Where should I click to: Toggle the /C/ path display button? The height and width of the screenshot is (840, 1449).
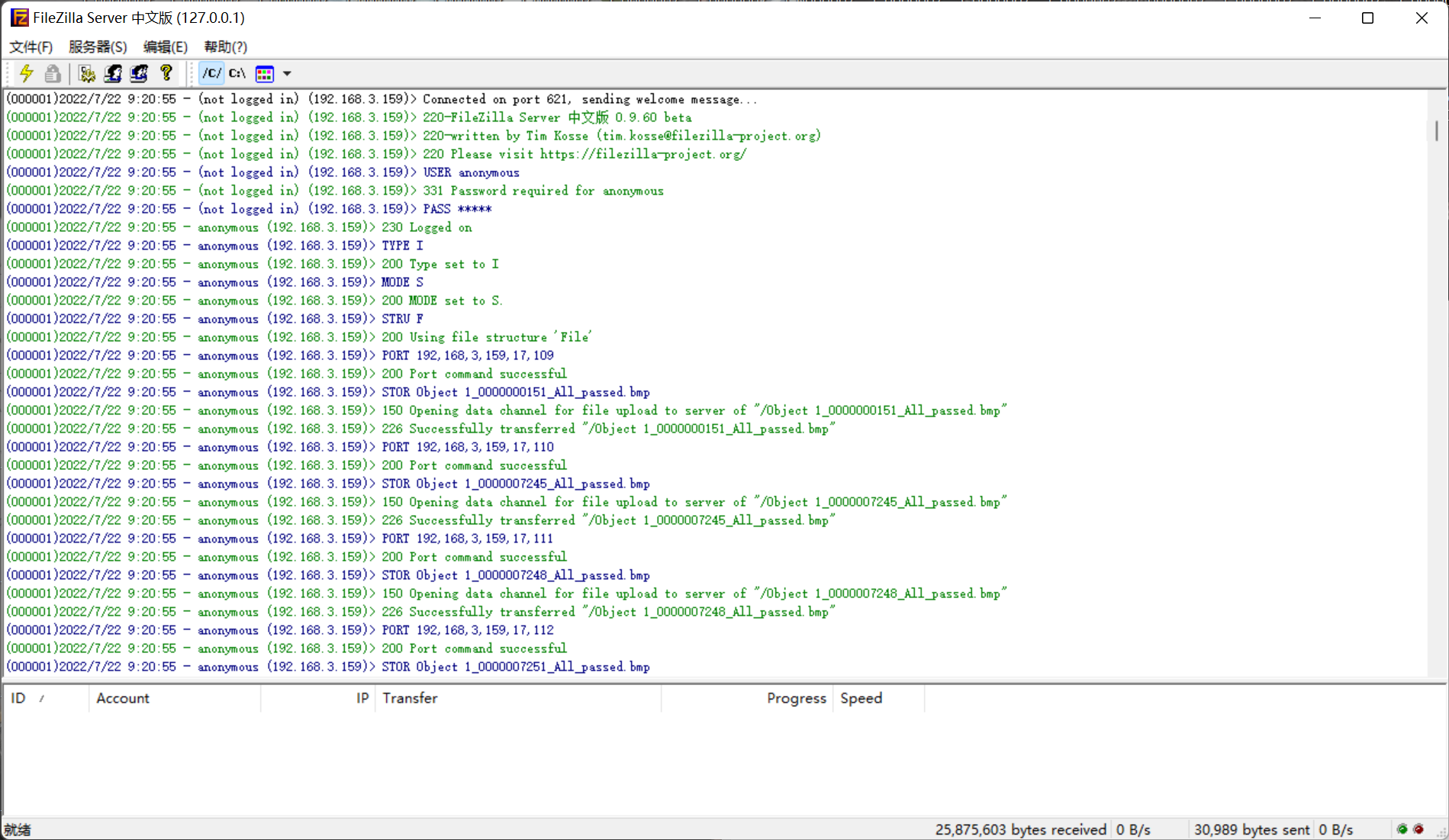(211, 73)
